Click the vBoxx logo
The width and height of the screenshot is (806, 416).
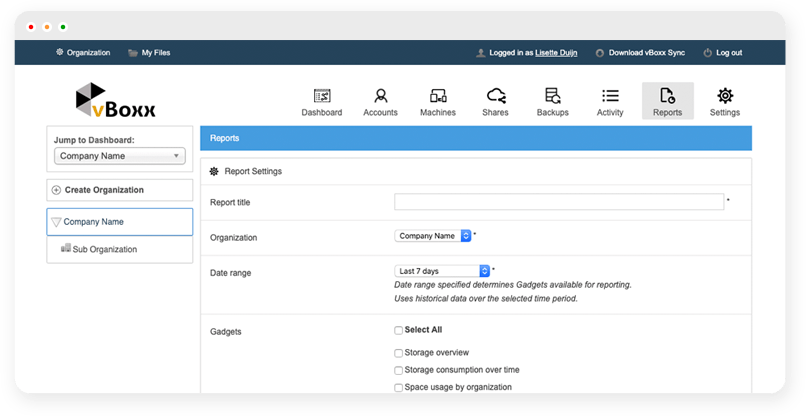coord(116,101)
